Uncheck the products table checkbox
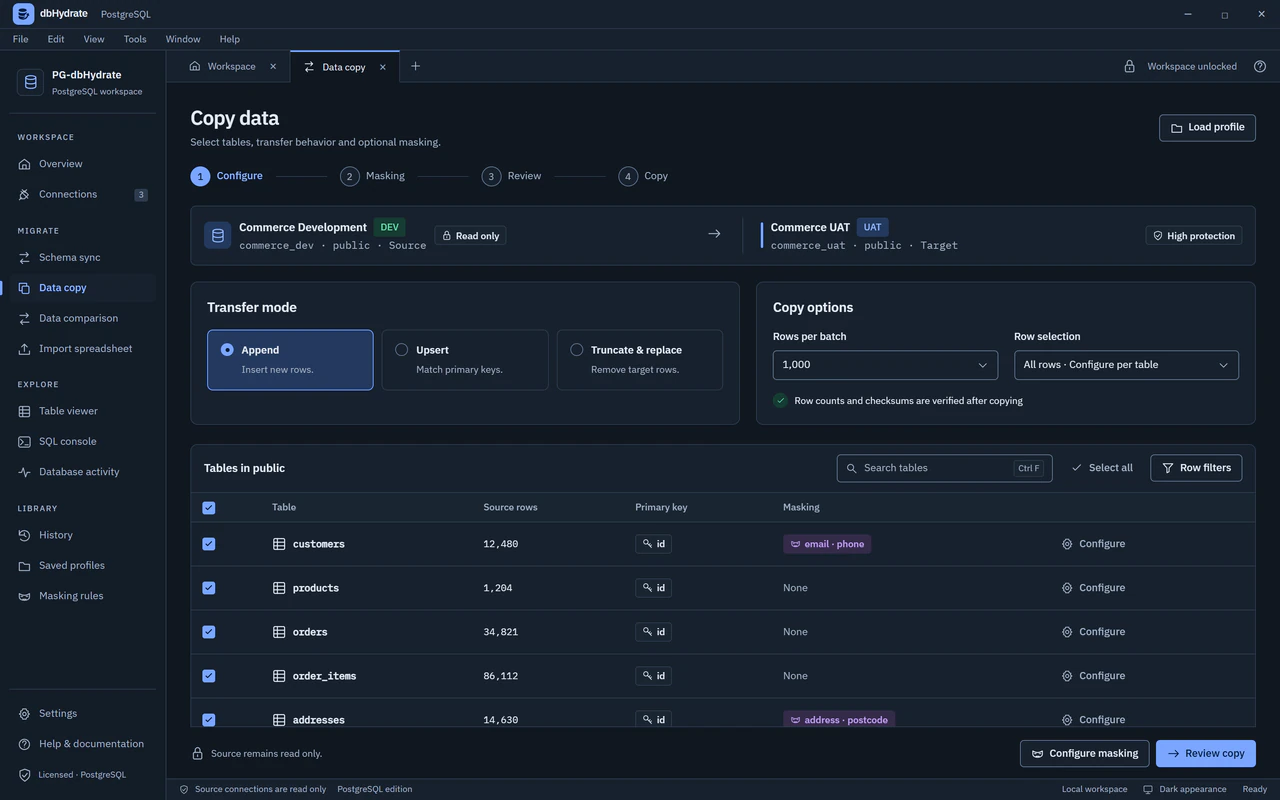 tap(209, 588)
